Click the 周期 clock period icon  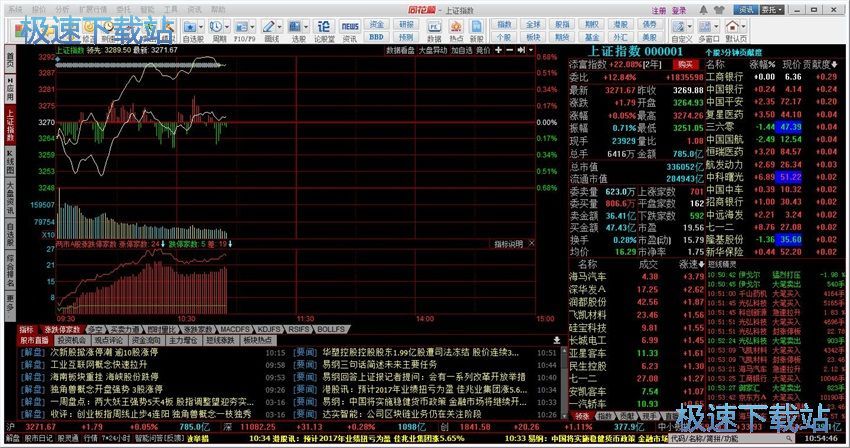pos(216,27)
